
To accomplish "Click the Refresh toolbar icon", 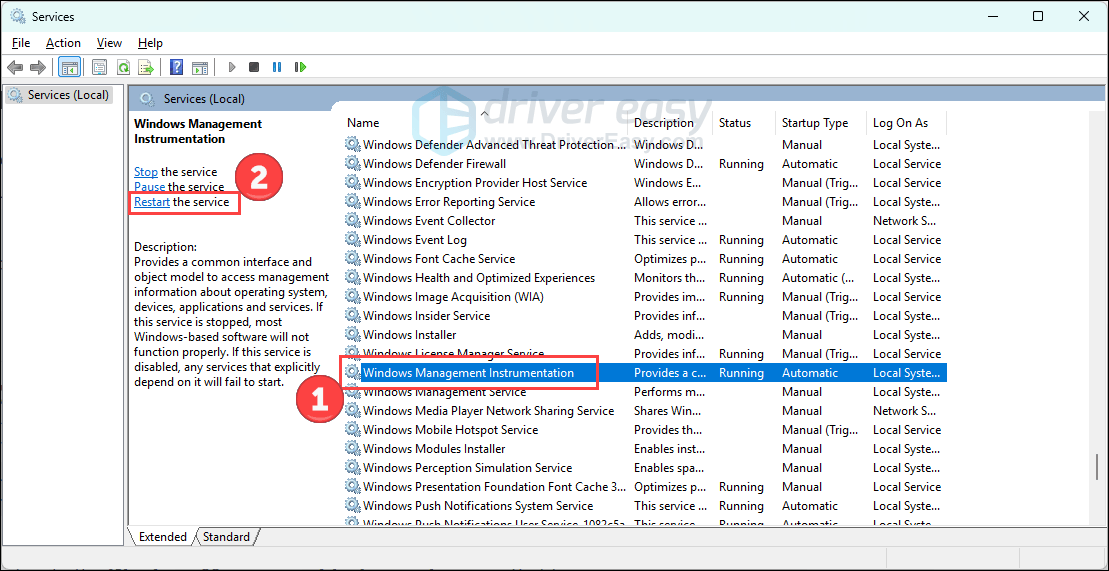I will pyautogui.click(x=123, y=67).
